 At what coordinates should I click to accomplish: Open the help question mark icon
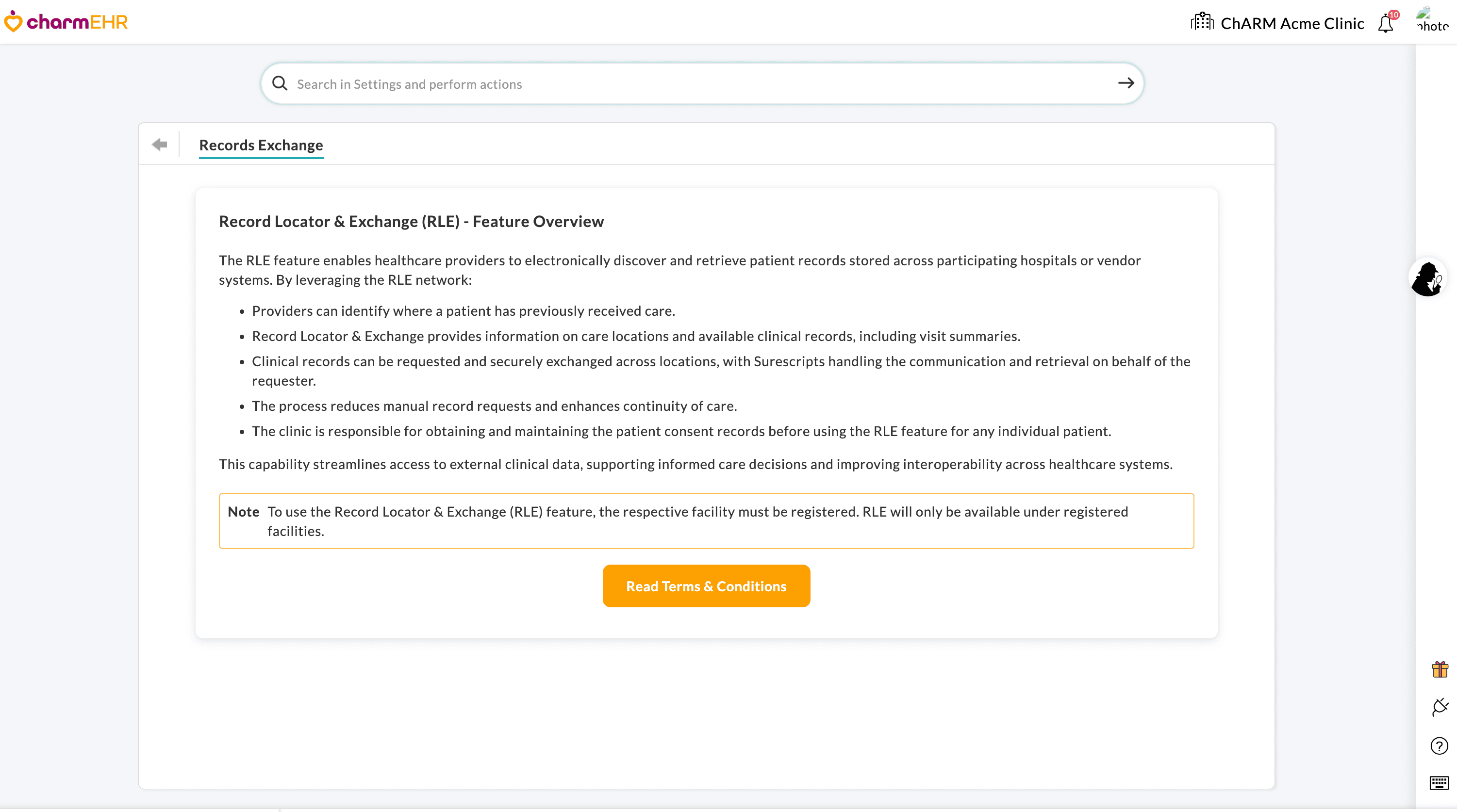tap(1439, 746)
